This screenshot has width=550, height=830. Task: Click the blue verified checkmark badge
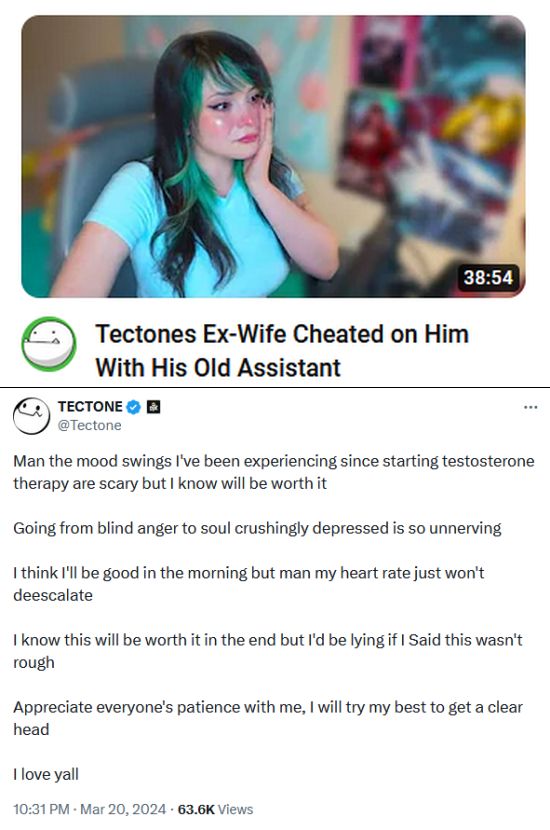tap(134, 407)
